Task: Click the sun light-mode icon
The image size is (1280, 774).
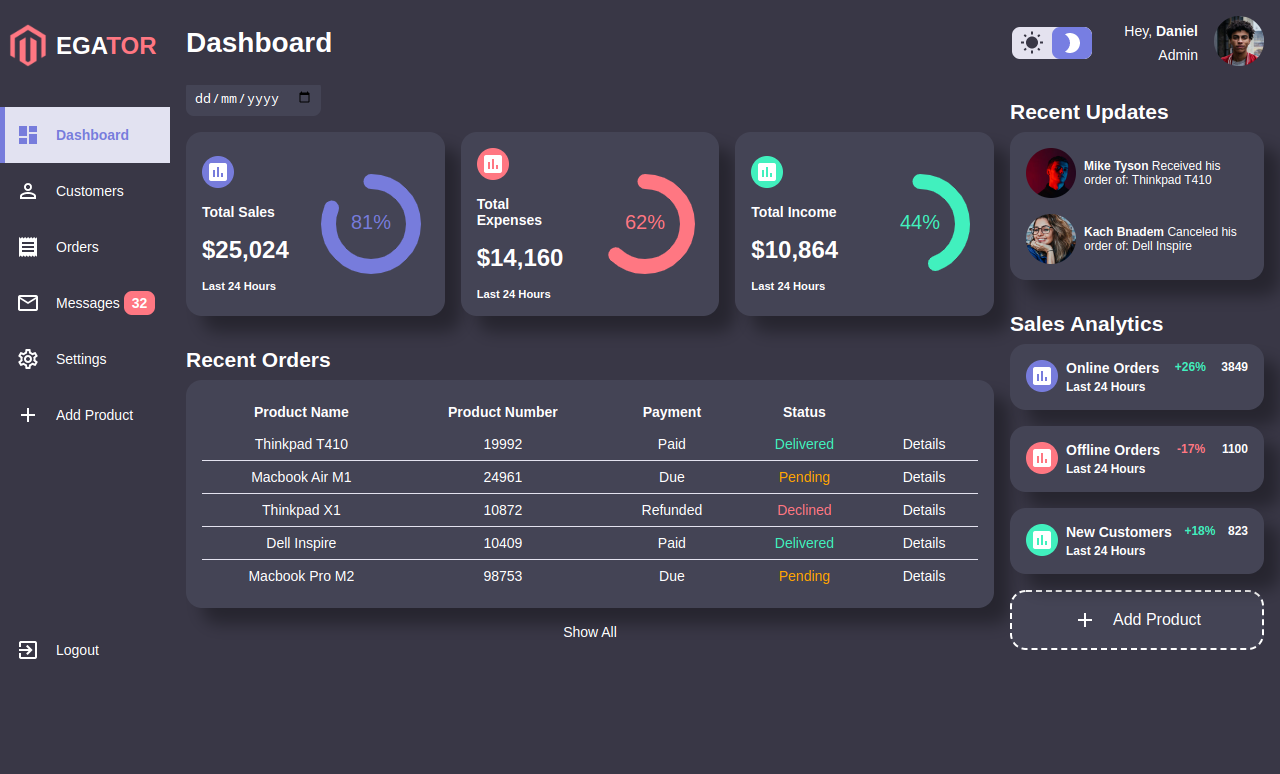Action: (x=1032, y=43)
